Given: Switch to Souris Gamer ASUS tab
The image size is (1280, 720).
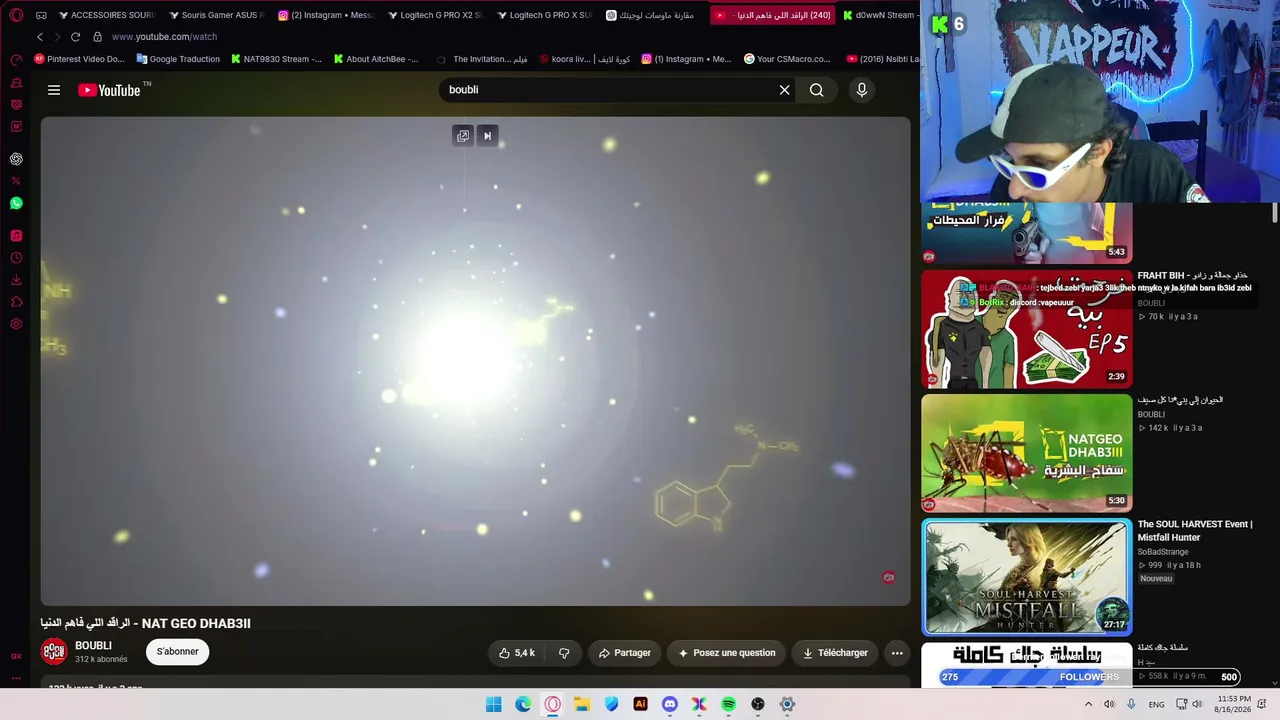Looking at the screenshot, I should tap(216, 15).
